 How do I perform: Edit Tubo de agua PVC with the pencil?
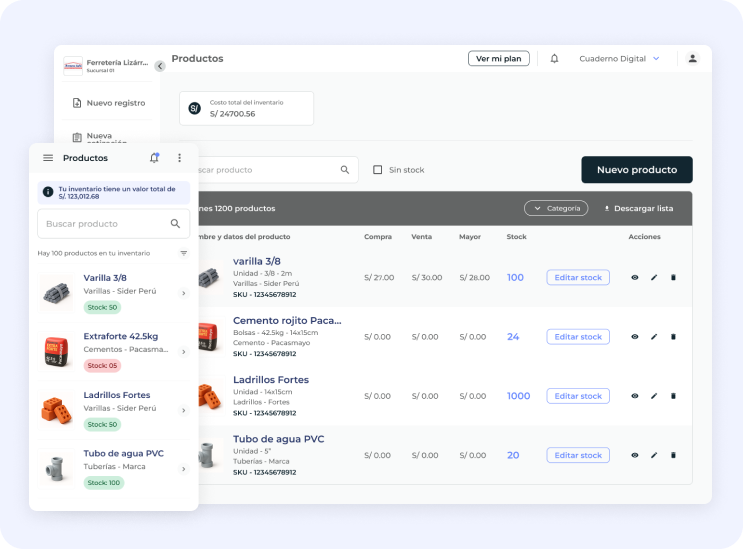click(x=654, y=455)
